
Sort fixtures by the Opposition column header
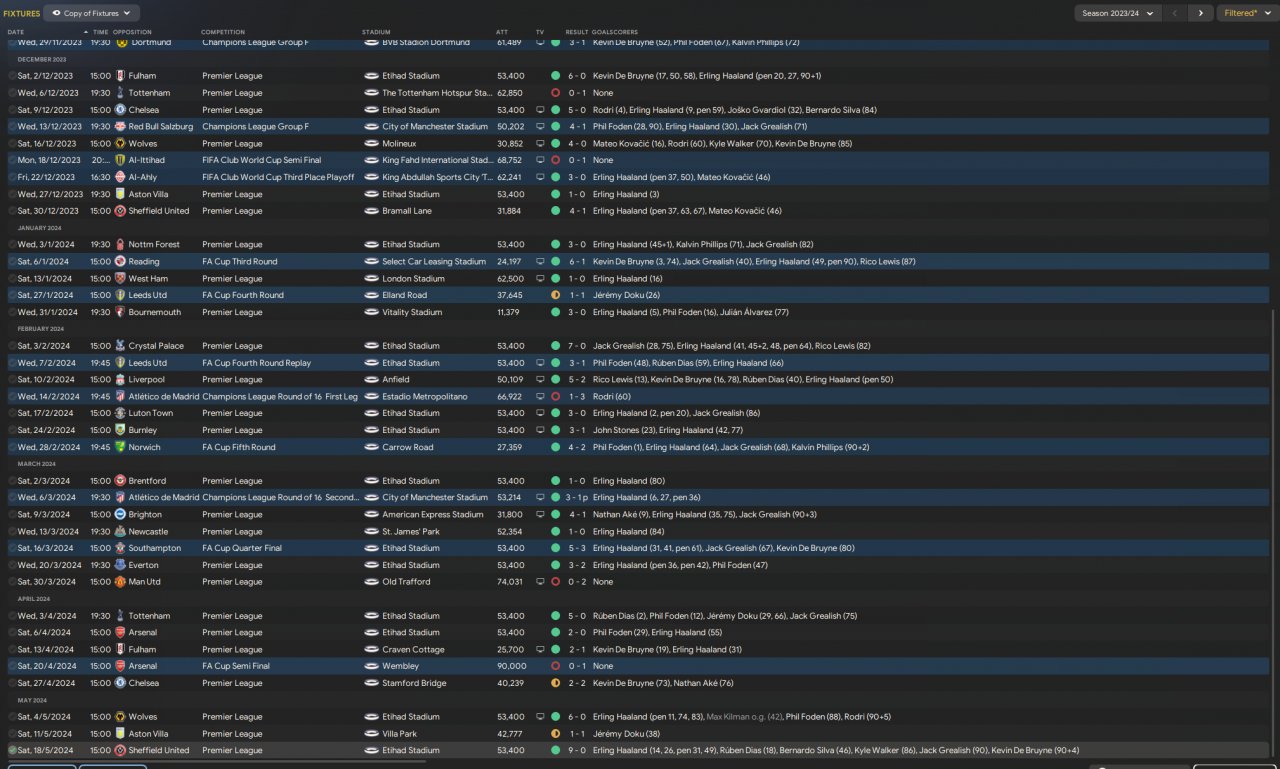tap(132, 32)
